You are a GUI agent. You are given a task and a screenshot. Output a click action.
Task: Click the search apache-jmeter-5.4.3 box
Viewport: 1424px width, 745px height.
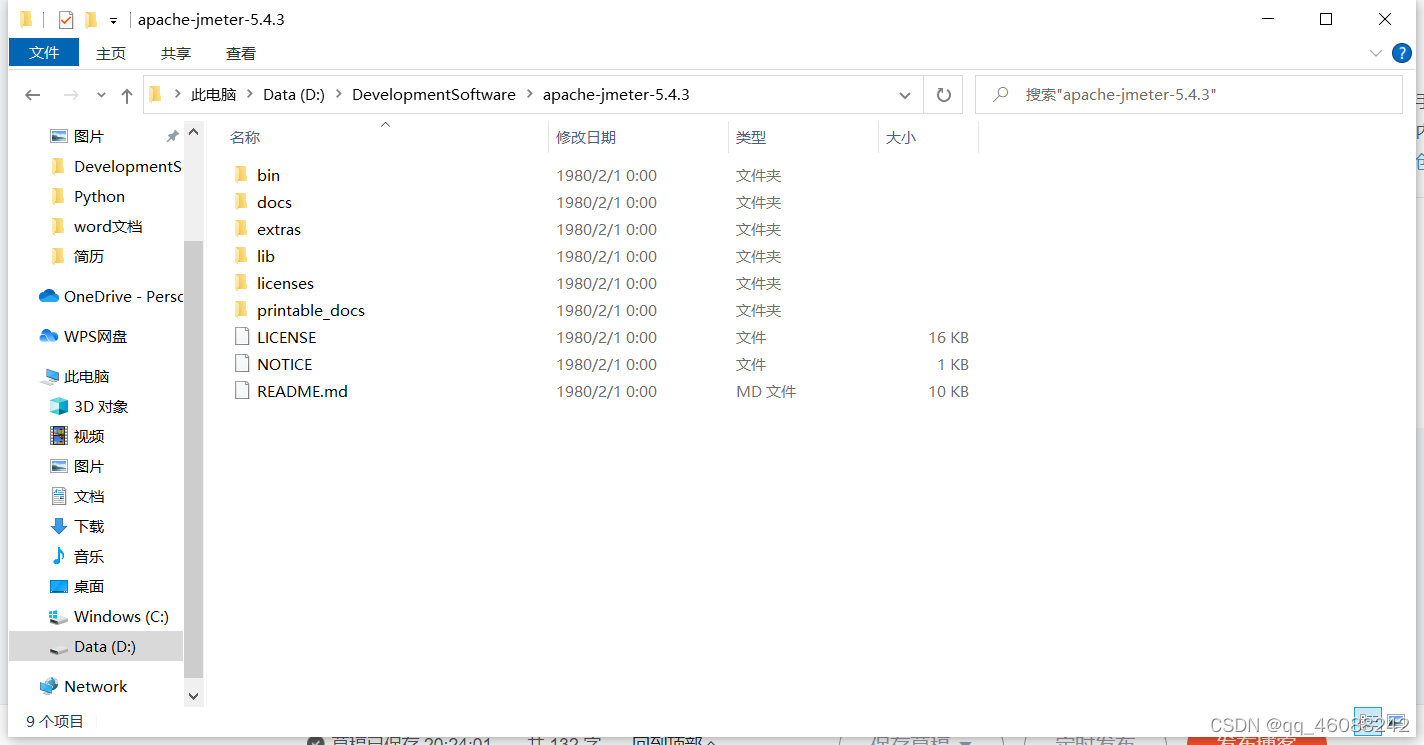click(1189, 95)
